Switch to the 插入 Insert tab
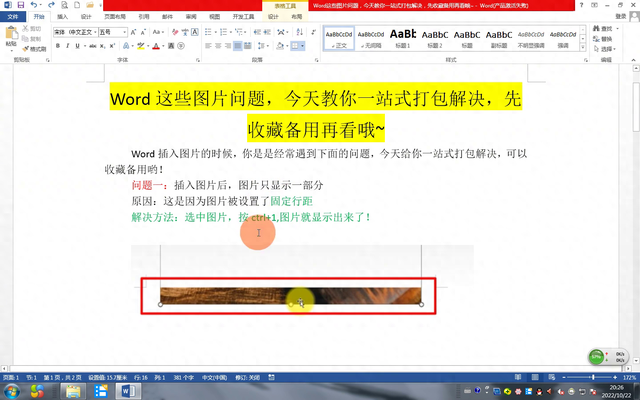The width and height of the screenshot is (640, 400). 62,17
